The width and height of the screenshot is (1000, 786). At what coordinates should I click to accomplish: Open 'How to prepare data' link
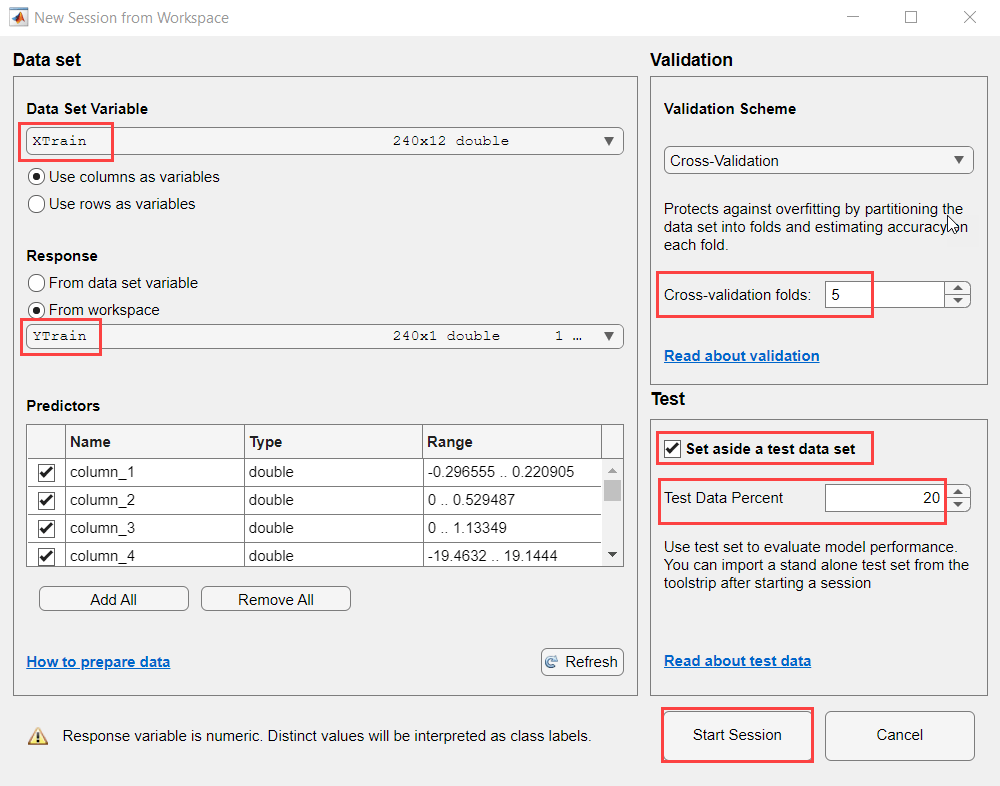point(98,662)
